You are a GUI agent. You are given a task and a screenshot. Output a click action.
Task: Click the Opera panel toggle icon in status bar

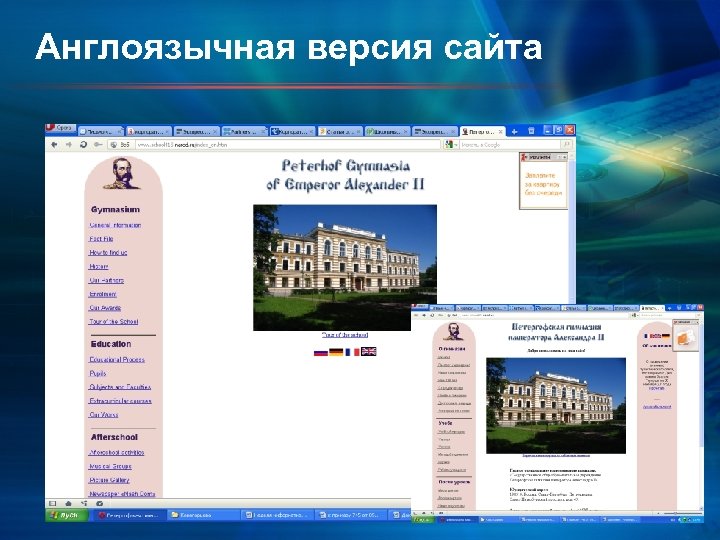pos(53,503)
